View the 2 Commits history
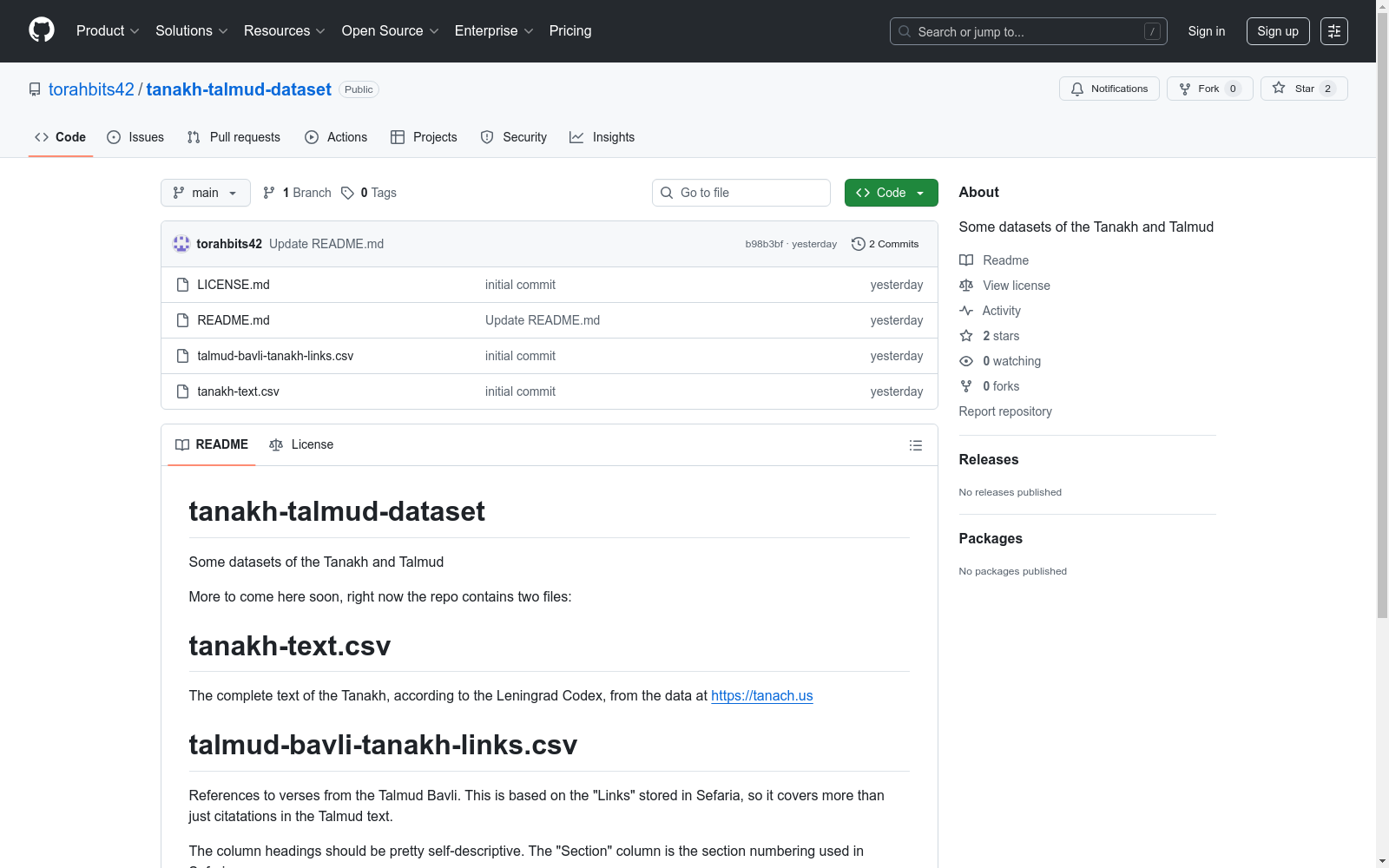The width and height of the screenshot is (1389, 868). [x=885, y=244]
